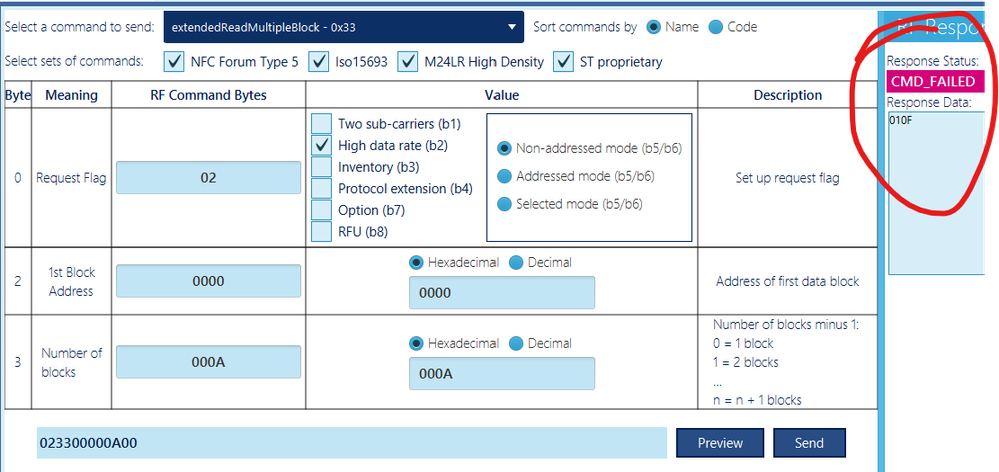999x472 pixels.
Task: Check Protocol extension (b4) box
Action: 322,188
